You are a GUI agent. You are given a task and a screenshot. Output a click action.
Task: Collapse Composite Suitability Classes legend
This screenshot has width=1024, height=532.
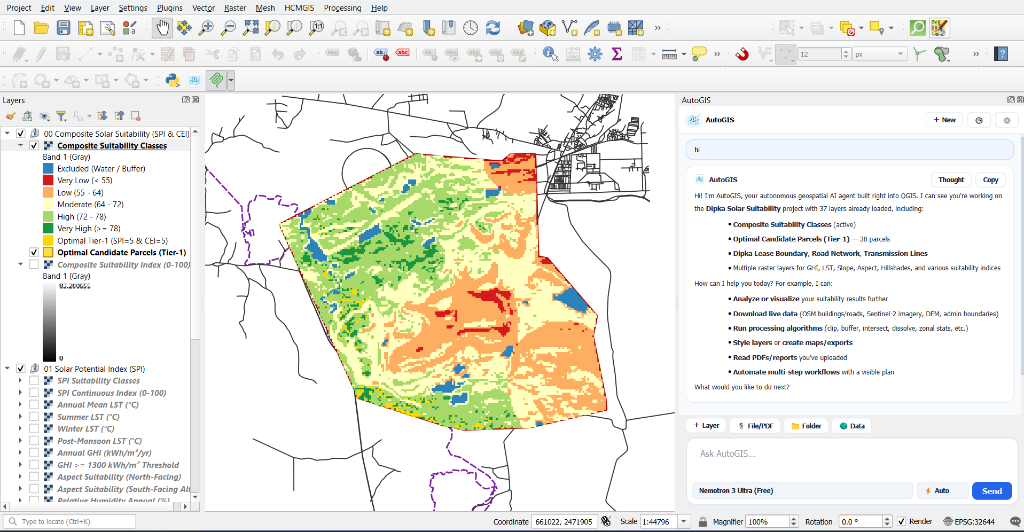[x=20, y=146]
